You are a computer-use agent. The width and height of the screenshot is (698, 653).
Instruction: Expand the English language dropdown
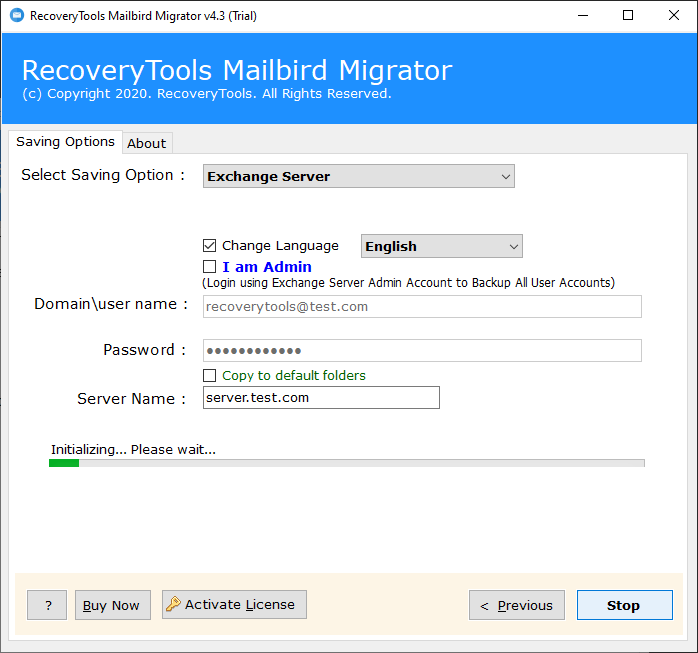click(x=442, y=246)
